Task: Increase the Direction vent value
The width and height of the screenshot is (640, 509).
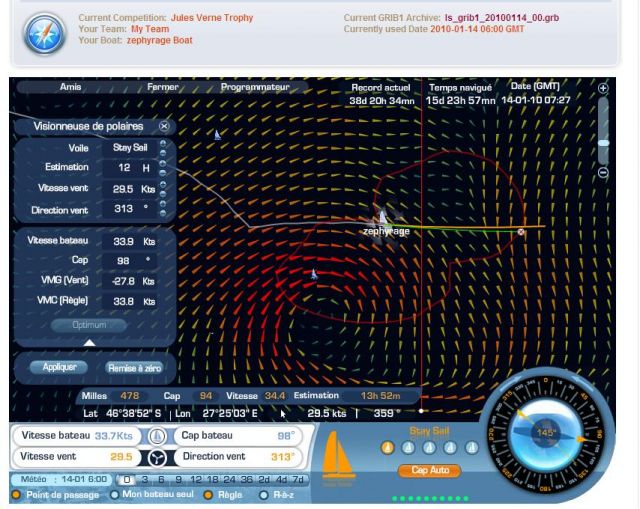Action: [x=163, y=203]
